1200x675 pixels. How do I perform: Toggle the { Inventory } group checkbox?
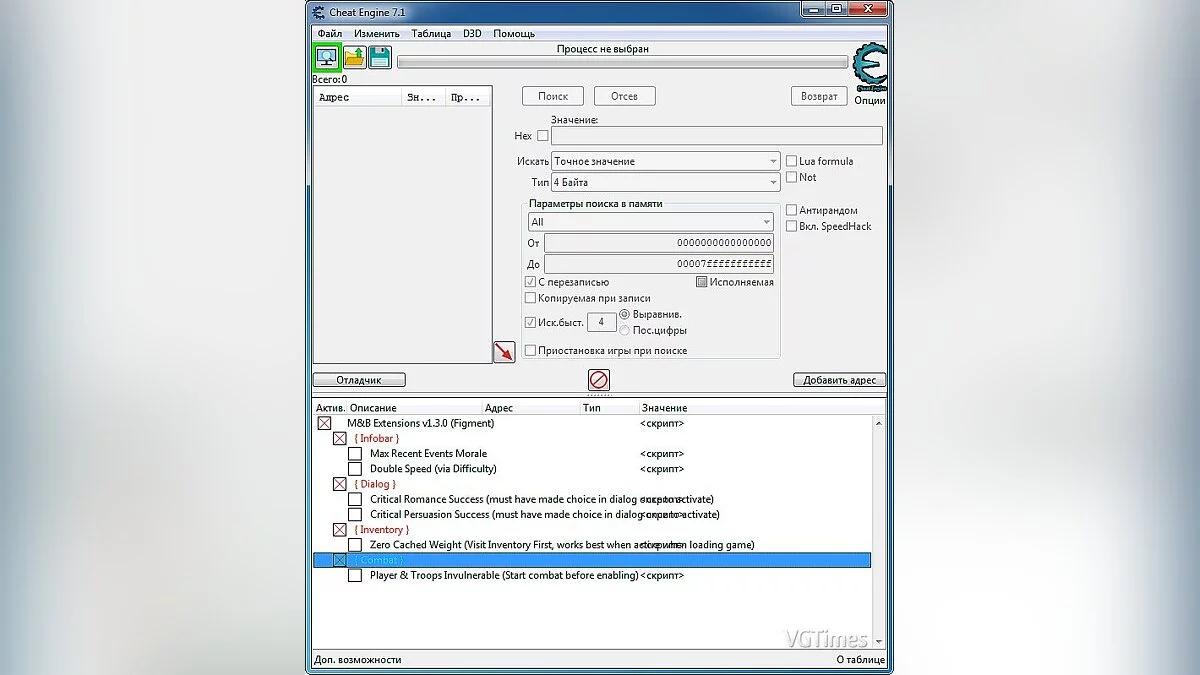[339, 530]
